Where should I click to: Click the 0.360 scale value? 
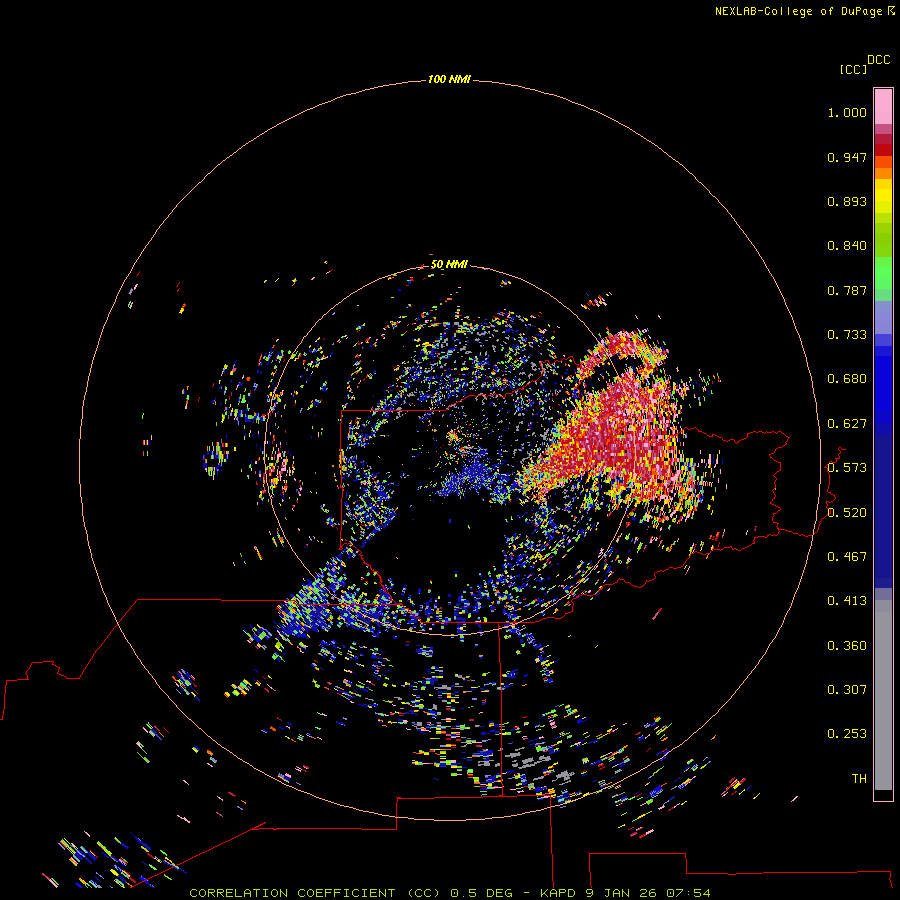click(847, 646)
